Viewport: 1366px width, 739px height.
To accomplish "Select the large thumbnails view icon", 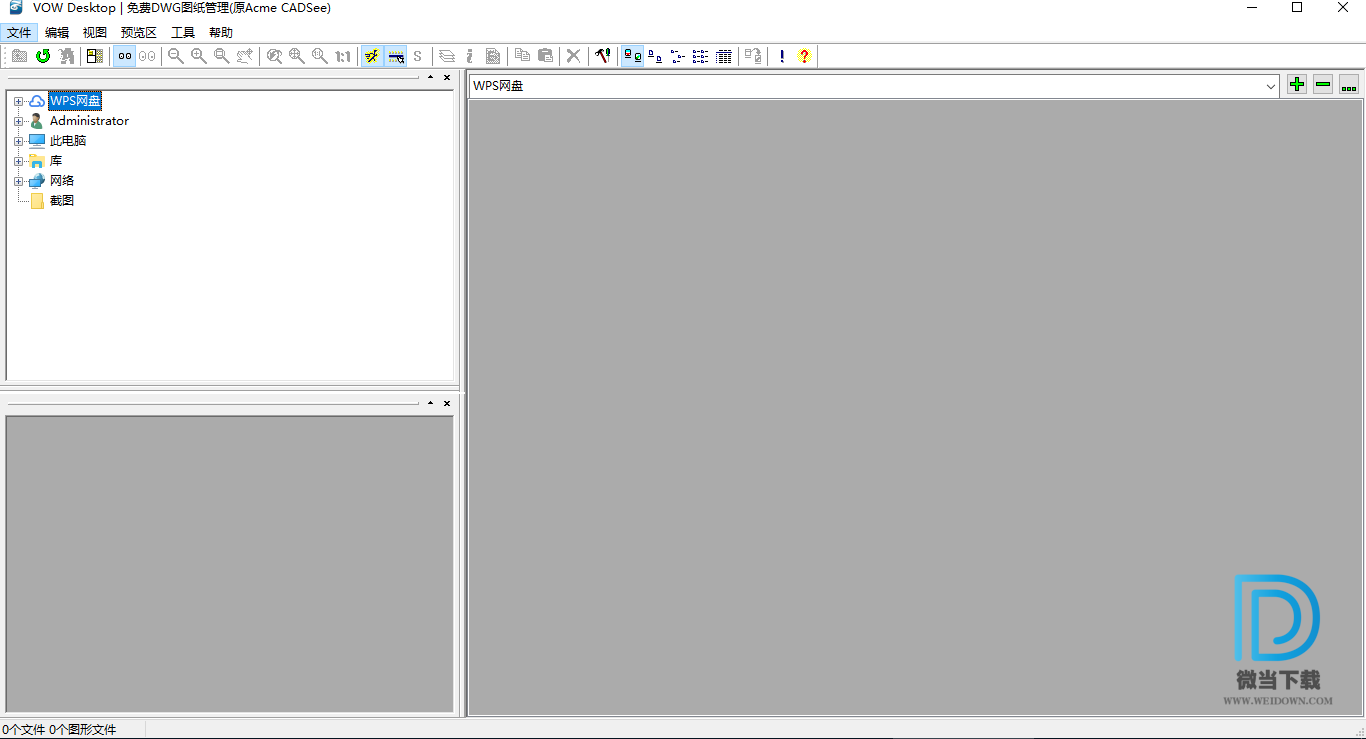I will coord(632,56).
